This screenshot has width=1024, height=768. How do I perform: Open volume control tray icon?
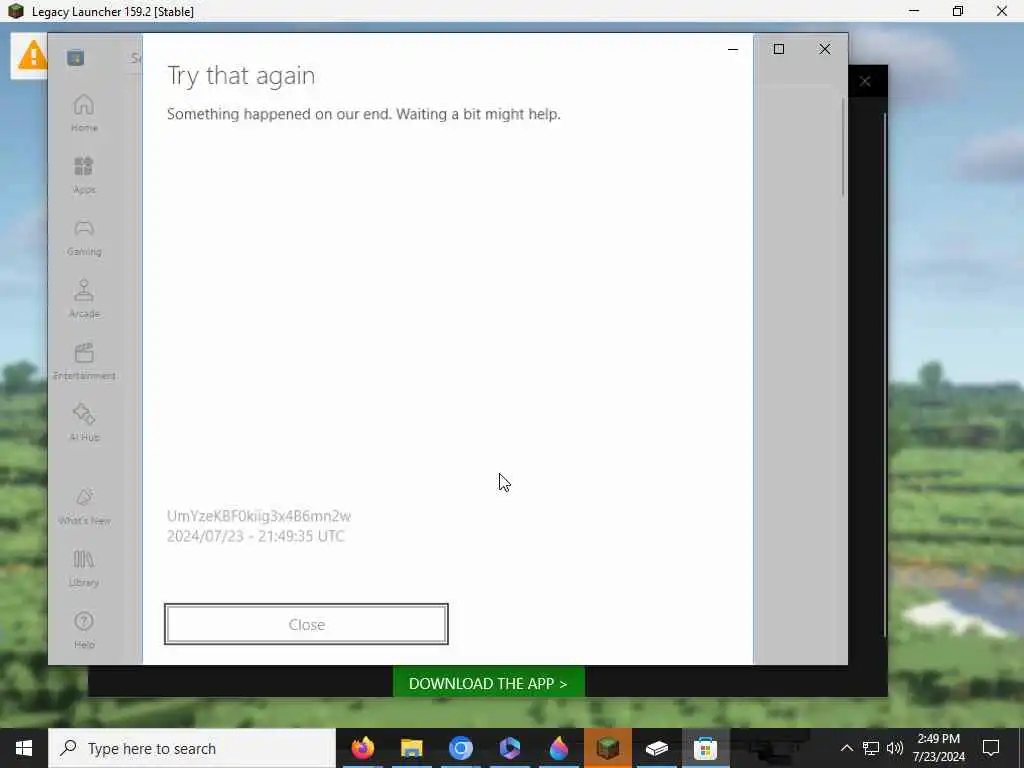coord(895,748)
